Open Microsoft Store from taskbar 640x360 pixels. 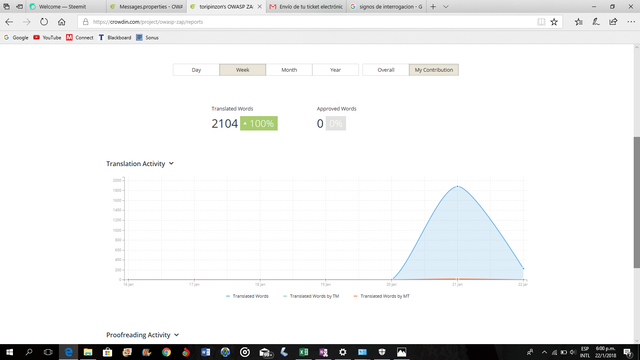click(107, 352)
